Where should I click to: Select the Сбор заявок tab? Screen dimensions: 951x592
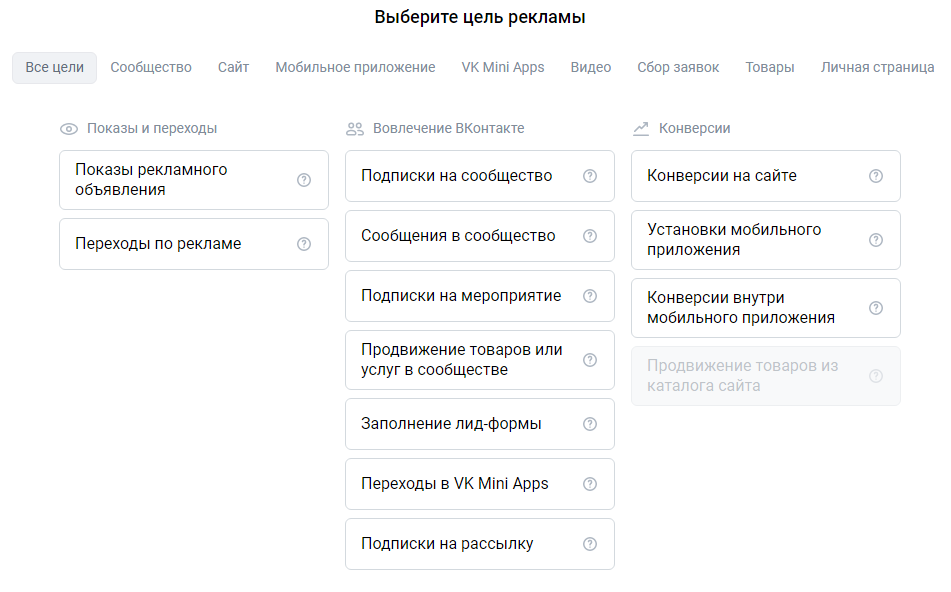point(678,68)
